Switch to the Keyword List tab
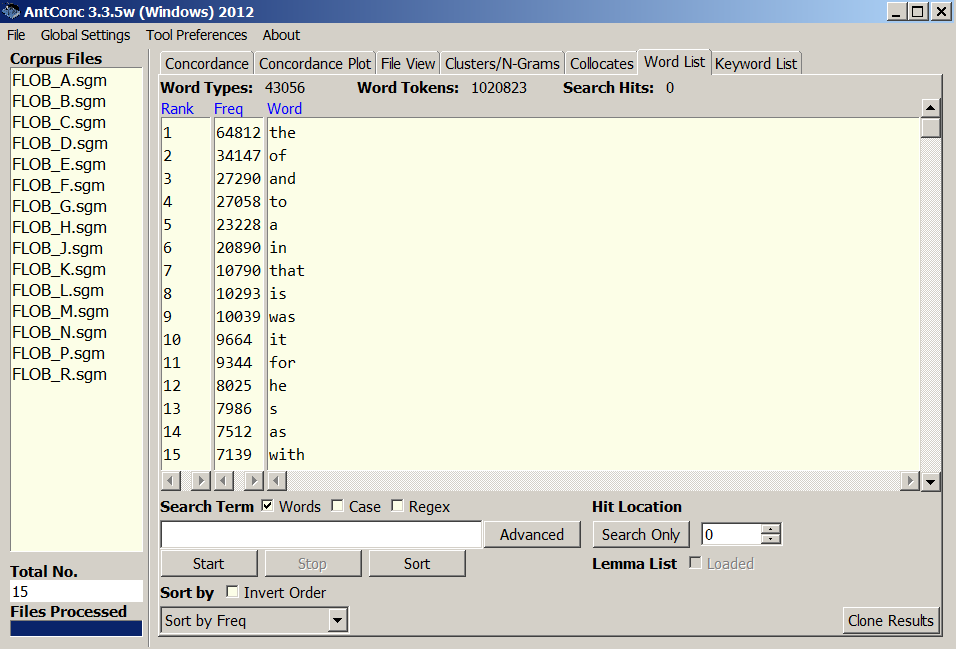Screen dimensions: 956x649 click(x=756, y=63)
